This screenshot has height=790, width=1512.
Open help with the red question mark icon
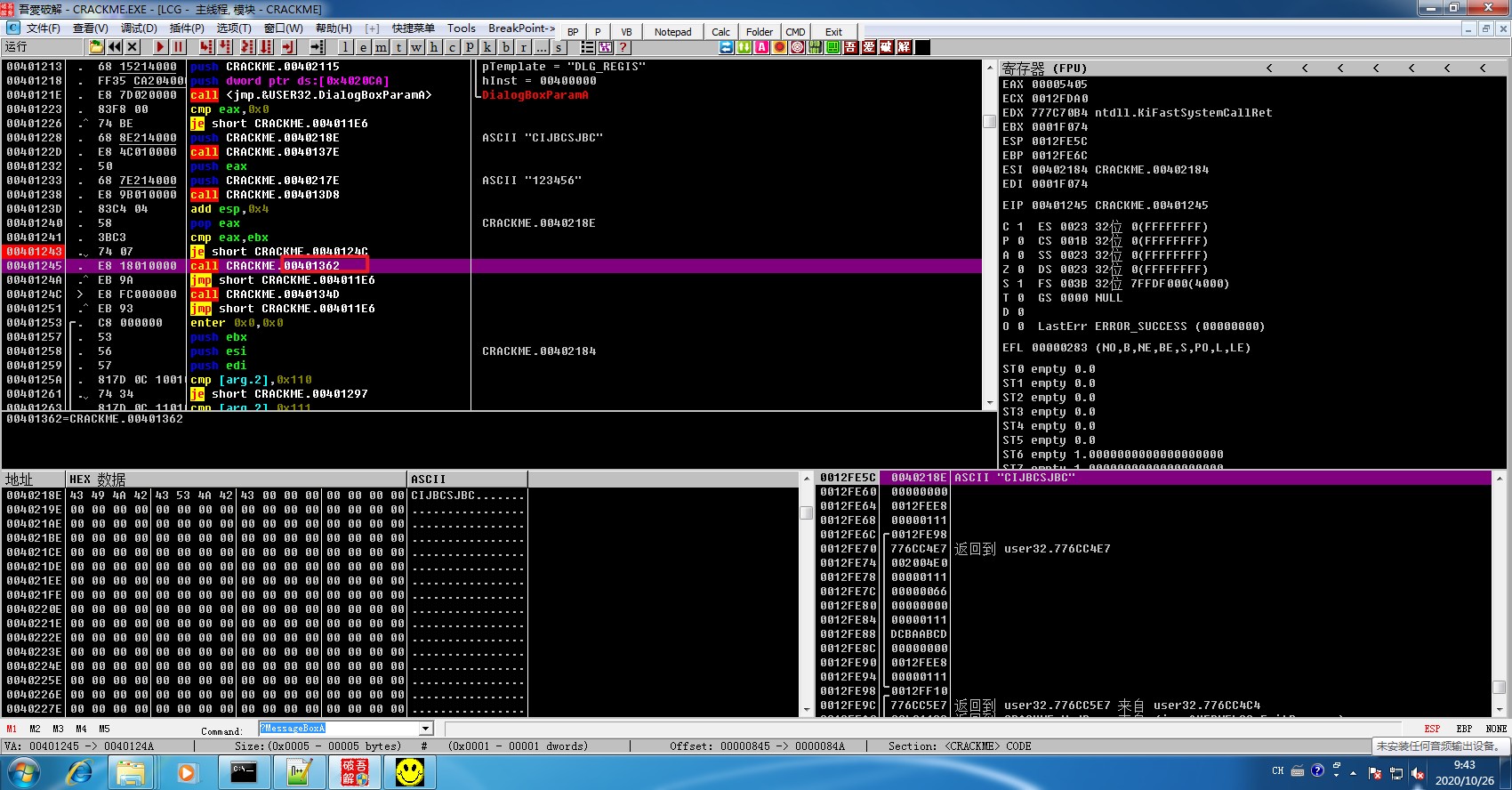coord(623,47)
